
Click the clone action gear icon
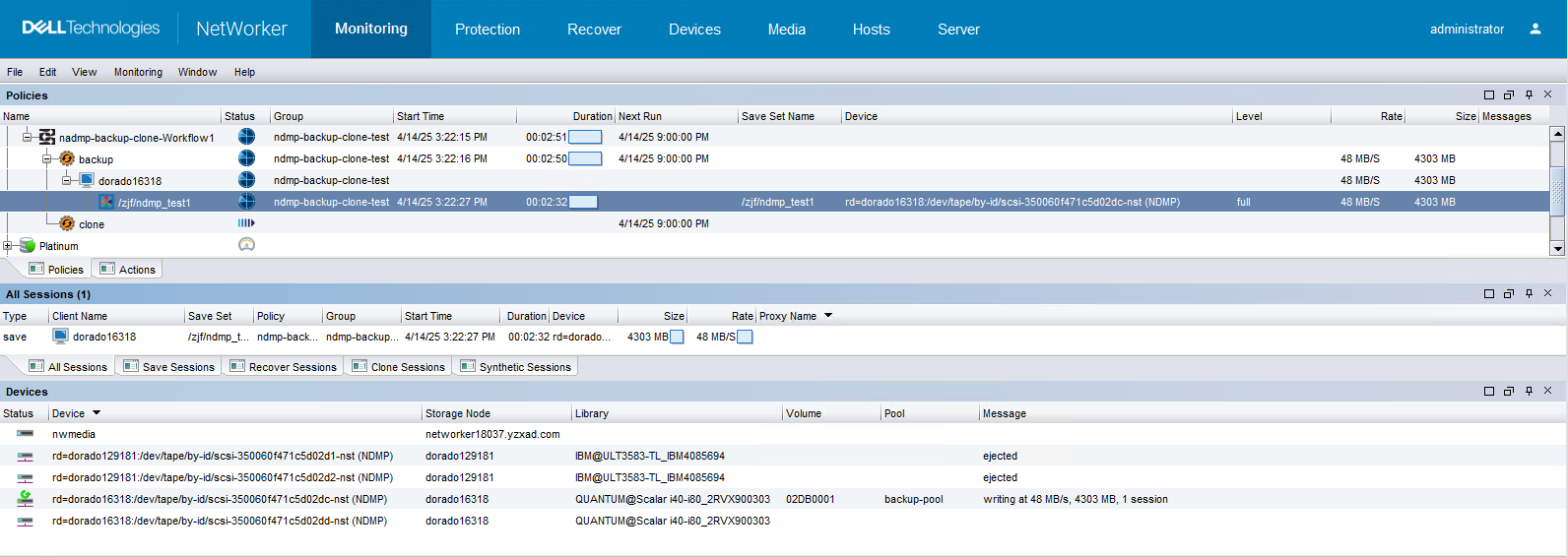(67, 223)
